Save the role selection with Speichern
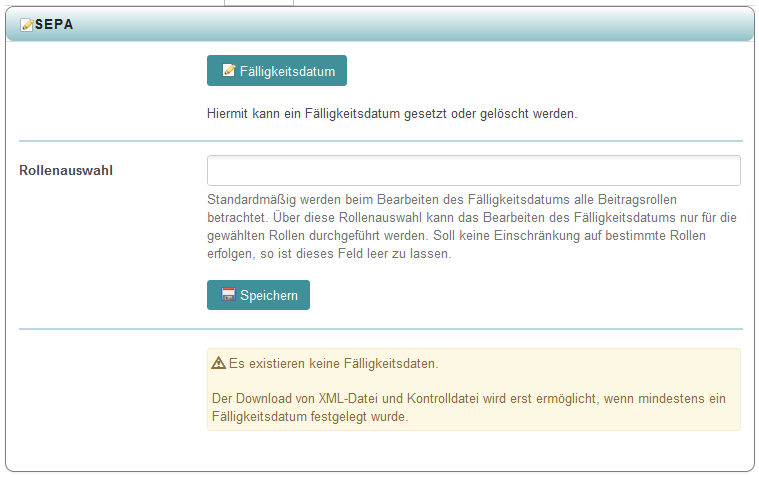The height and width of the screenshot is (477, 759). pos(258,295)
